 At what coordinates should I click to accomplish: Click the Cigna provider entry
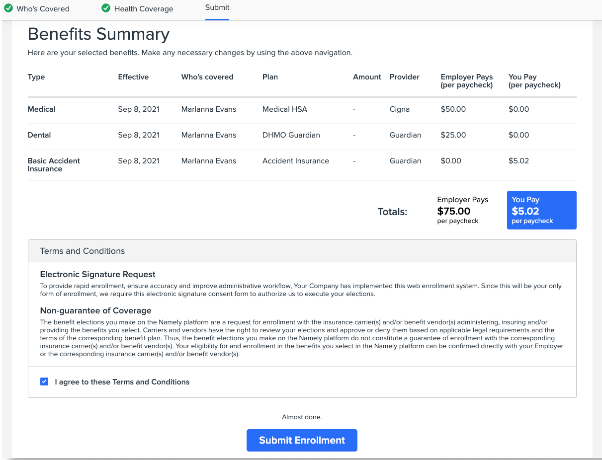(x=400, y=108)
